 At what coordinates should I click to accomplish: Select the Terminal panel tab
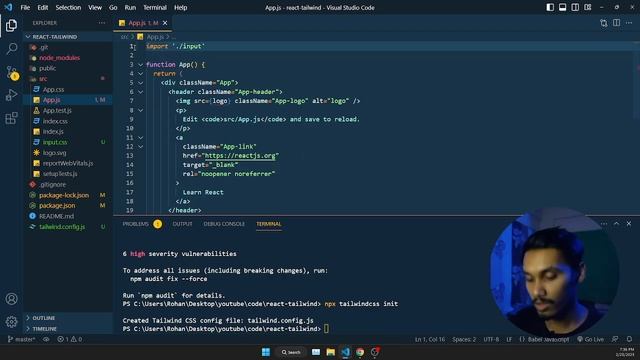(269, 224)
